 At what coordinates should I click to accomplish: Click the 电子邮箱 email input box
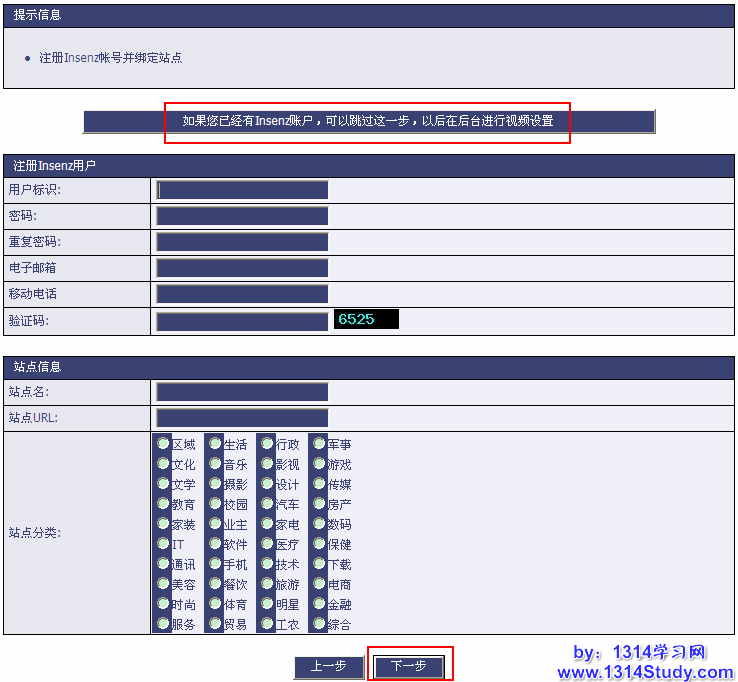pos(242,268)
